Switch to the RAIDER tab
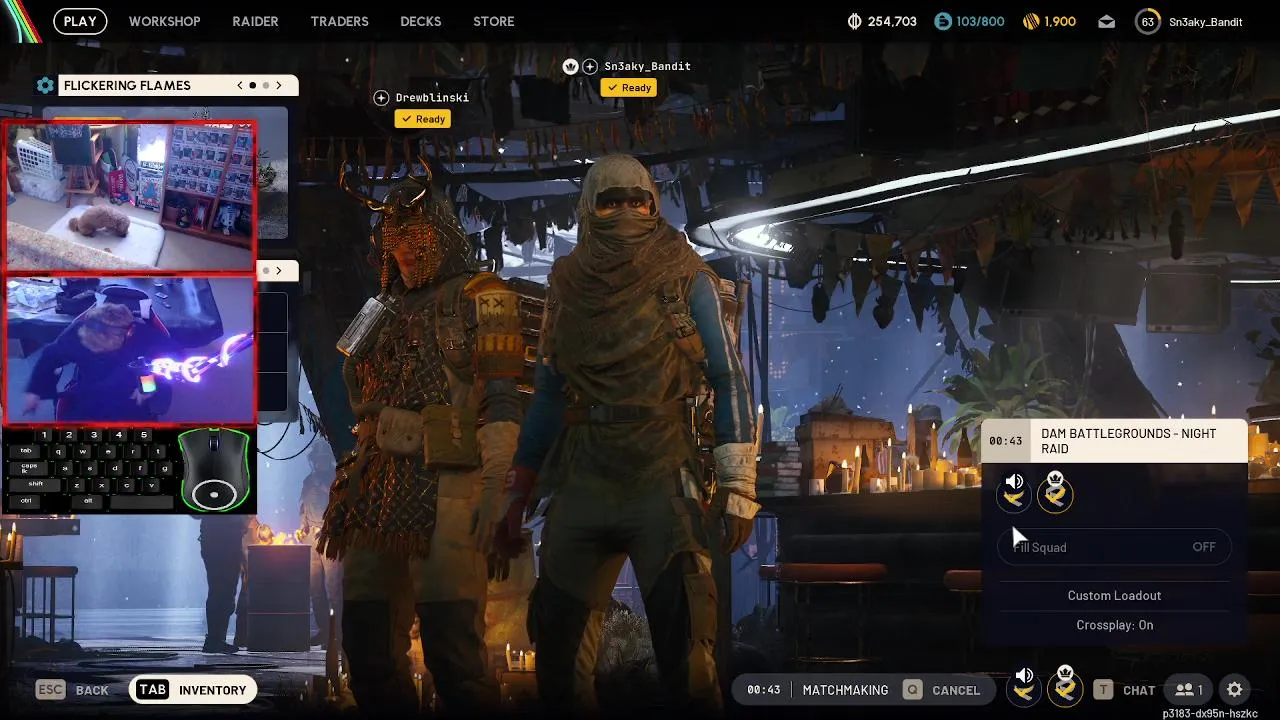The height and width of the screenshot is (720, 1280). tap(255, 21)
